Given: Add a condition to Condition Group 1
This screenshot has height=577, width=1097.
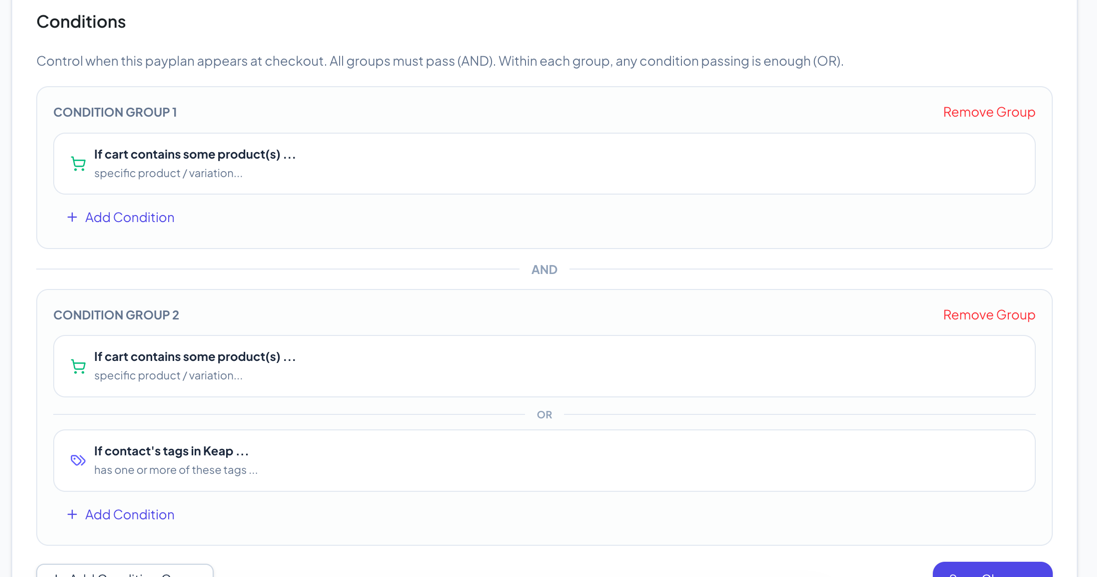Looking at the screenshot, I should 129,217.
